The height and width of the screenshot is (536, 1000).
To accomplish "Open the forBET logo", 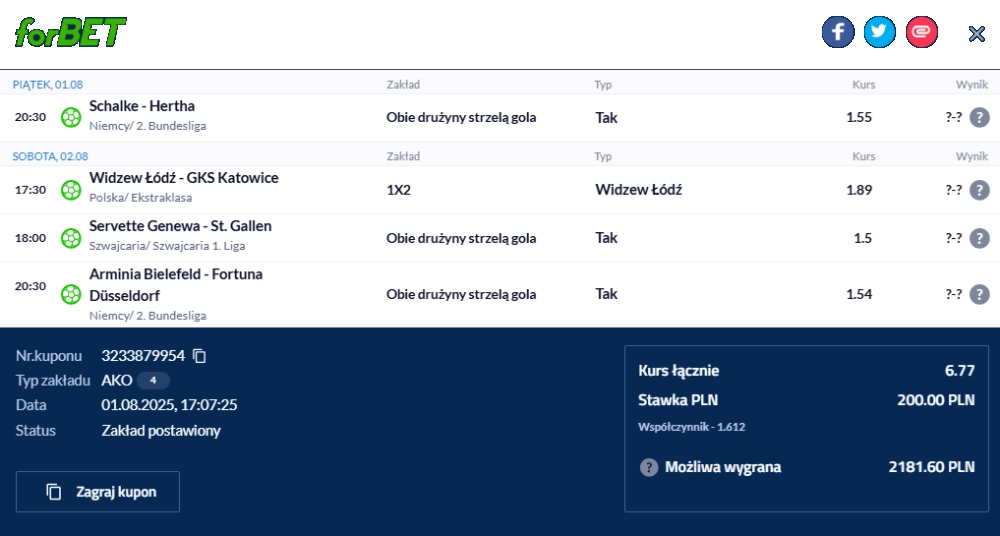I will (70, 33).
